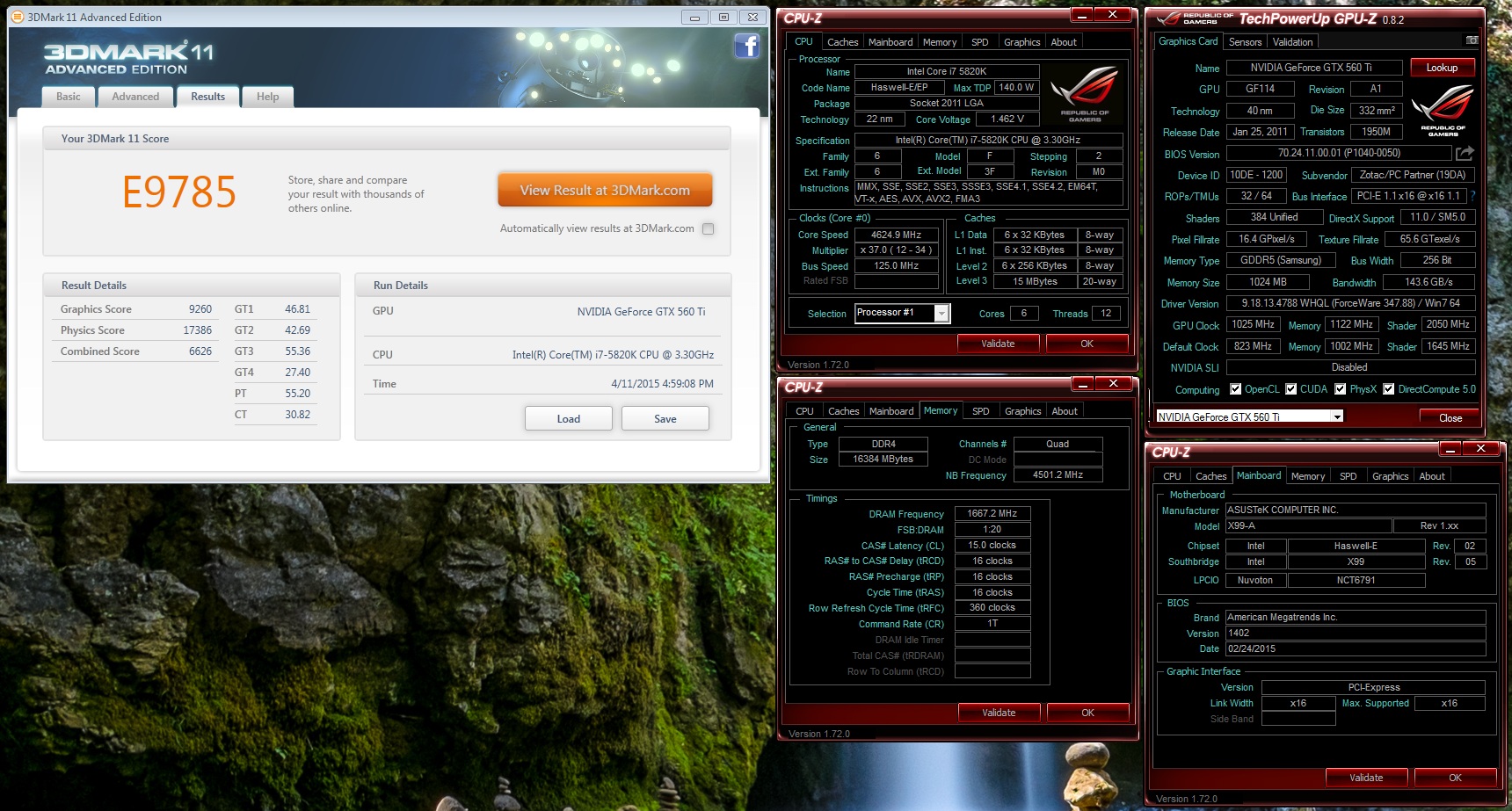Open the GPU-Z graphics card selector dropdown
Screen dimensions: 1512x811
point(1337,417)
